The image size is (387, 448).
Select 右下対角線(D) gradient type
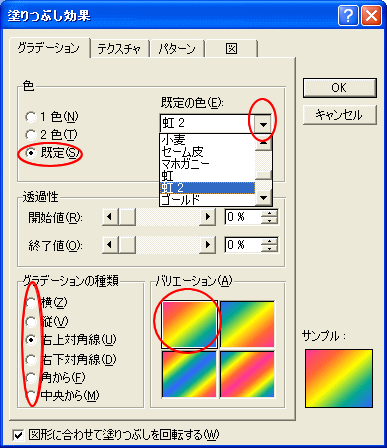[71, 359]
